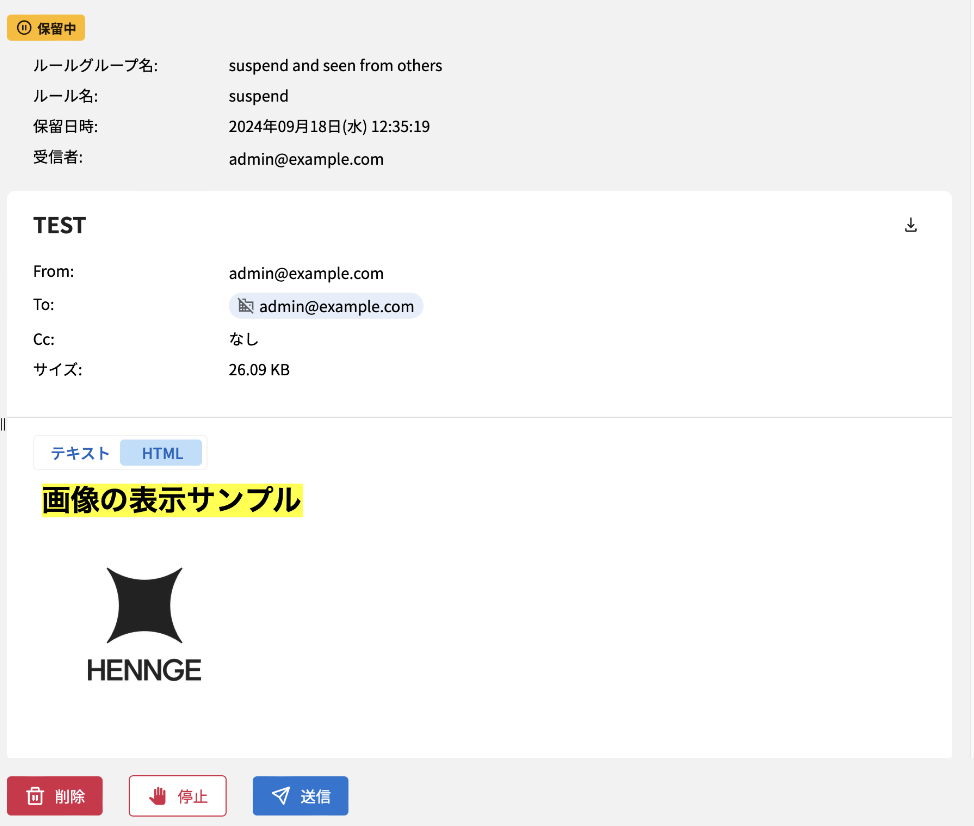Click the icon beside the To address
The height and width of the screenshot is (826, 974).
pyautogui.click(x=246, y=306)
